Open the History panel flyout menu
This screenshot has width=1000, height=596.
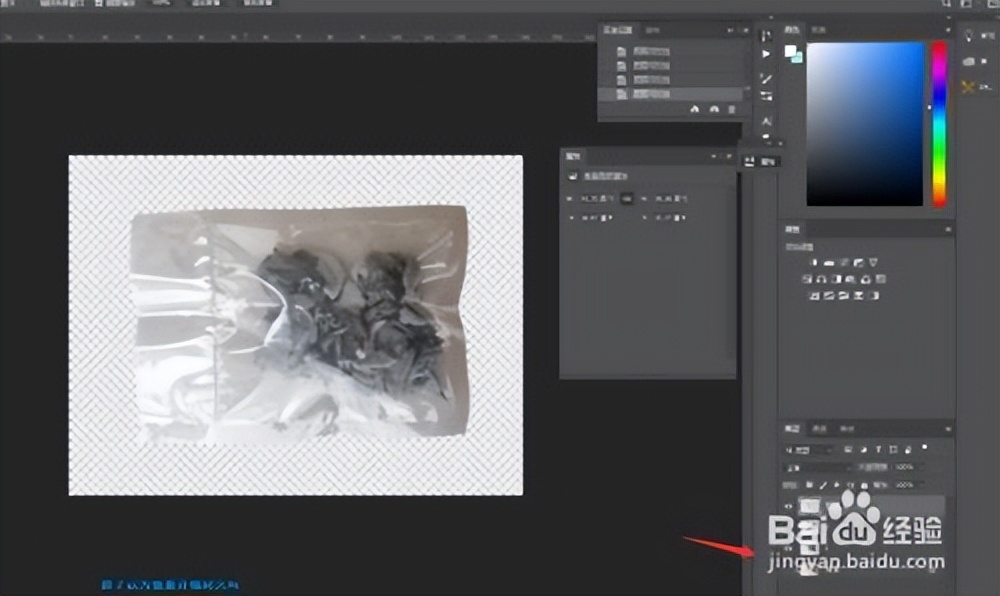click(743, 31)
